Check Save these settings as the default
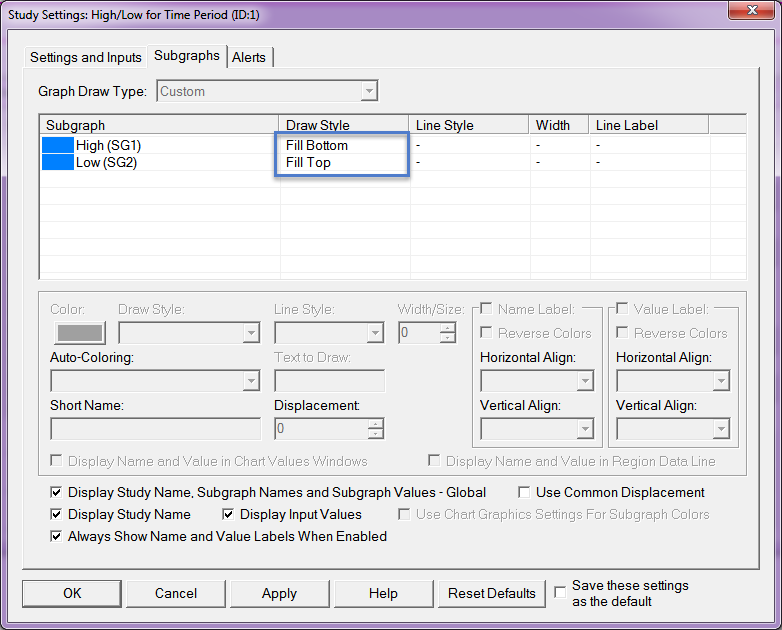Image resolution: width=782 pixels, height=630 pixels. coord(561,592)
